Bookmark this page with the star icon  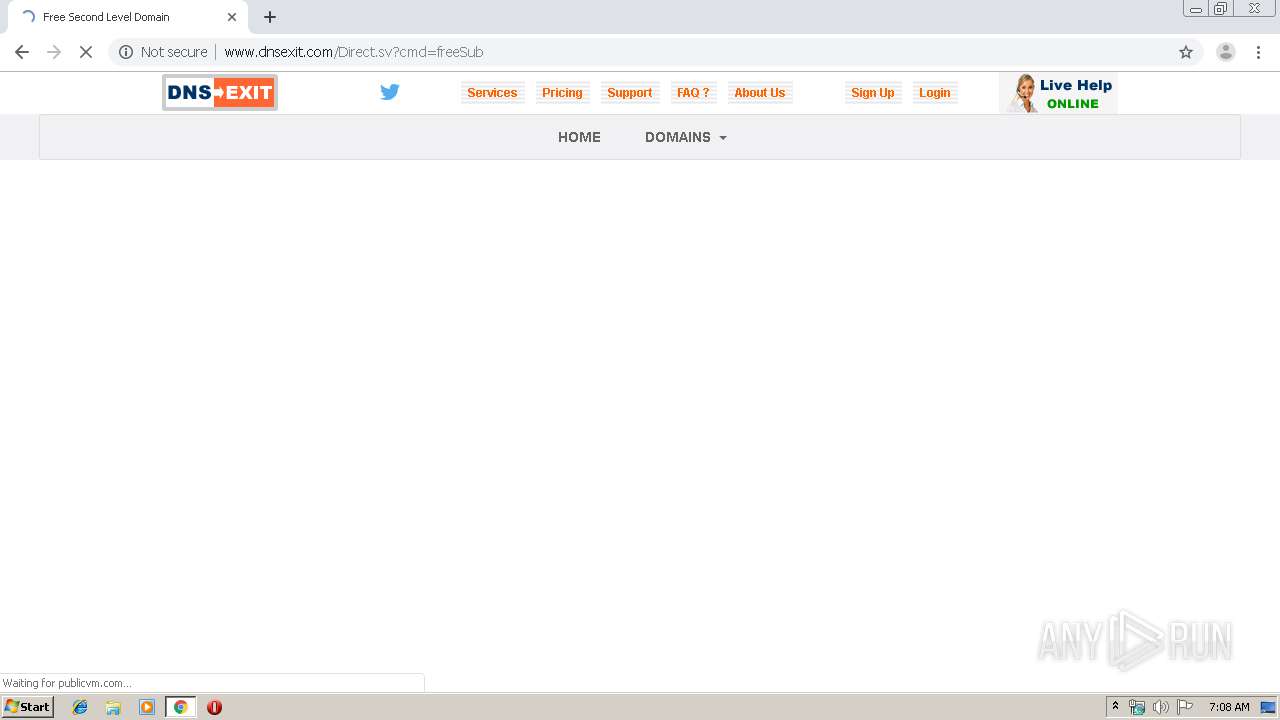coord(1186,52)
